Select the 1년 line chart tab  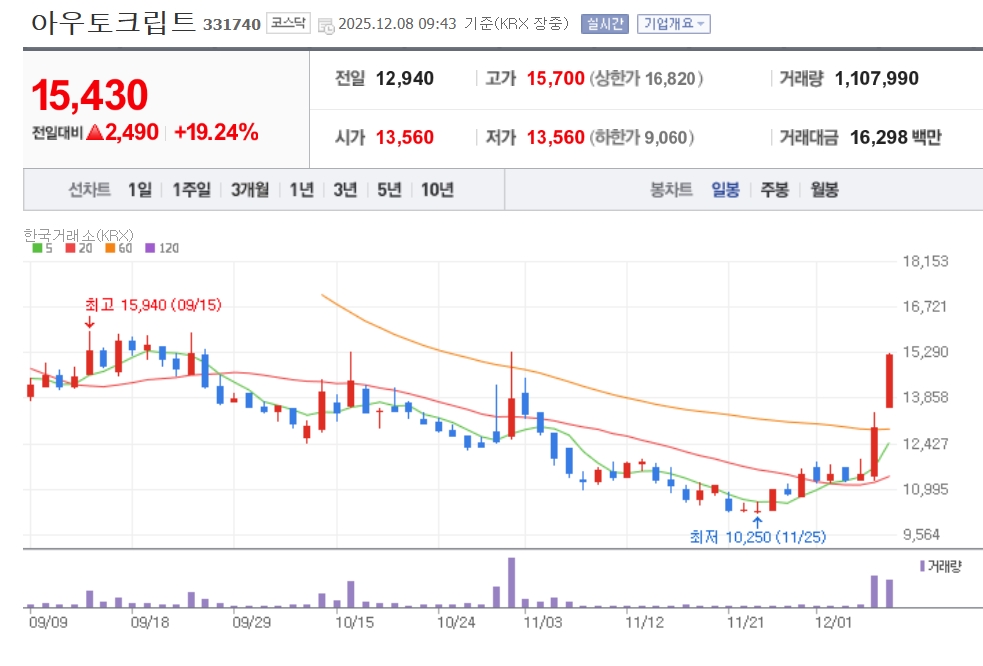tap(302, 189)
